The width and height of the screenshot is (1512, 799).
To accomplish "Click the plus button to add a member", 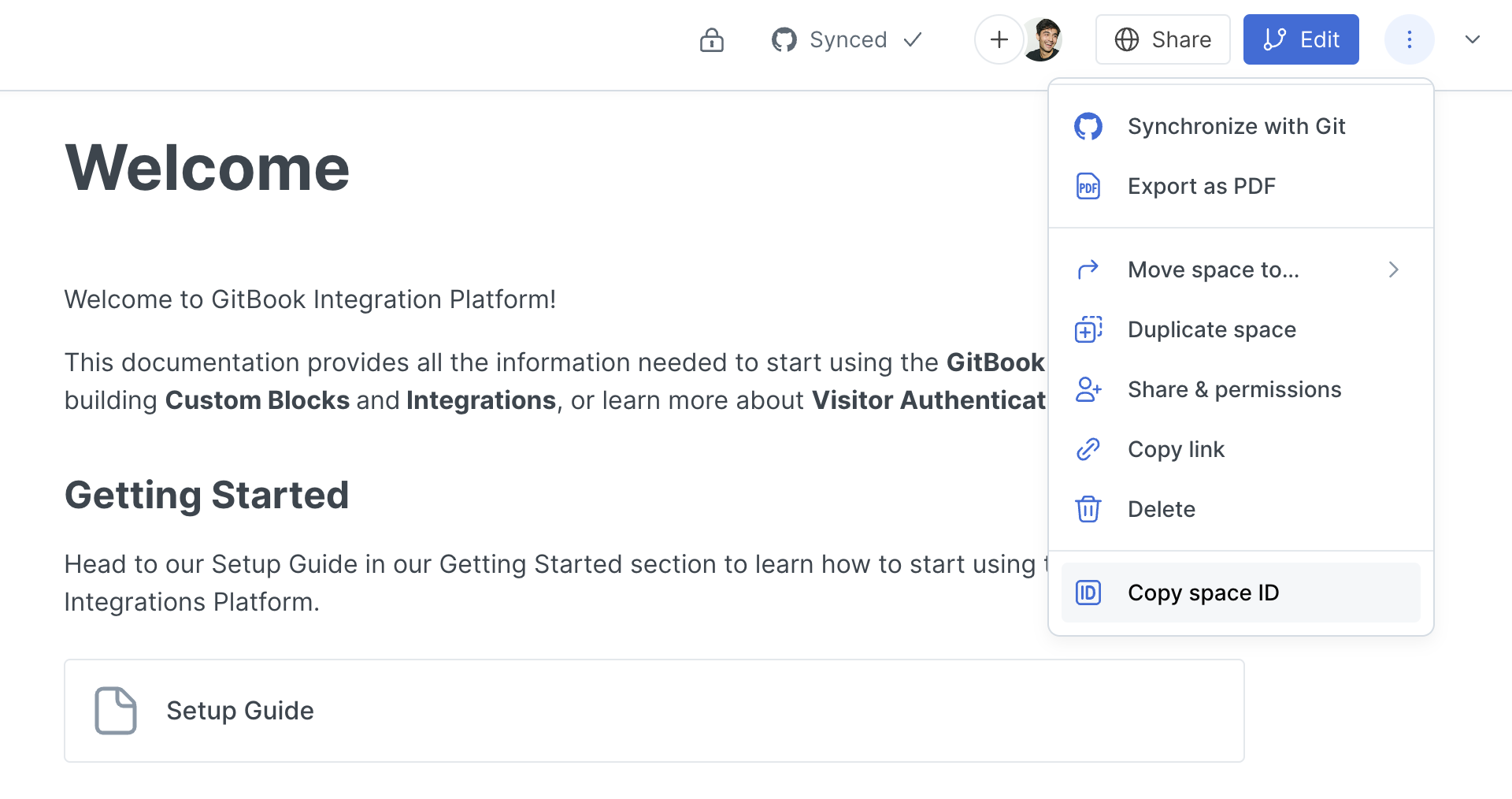I will tap(999, 39).
